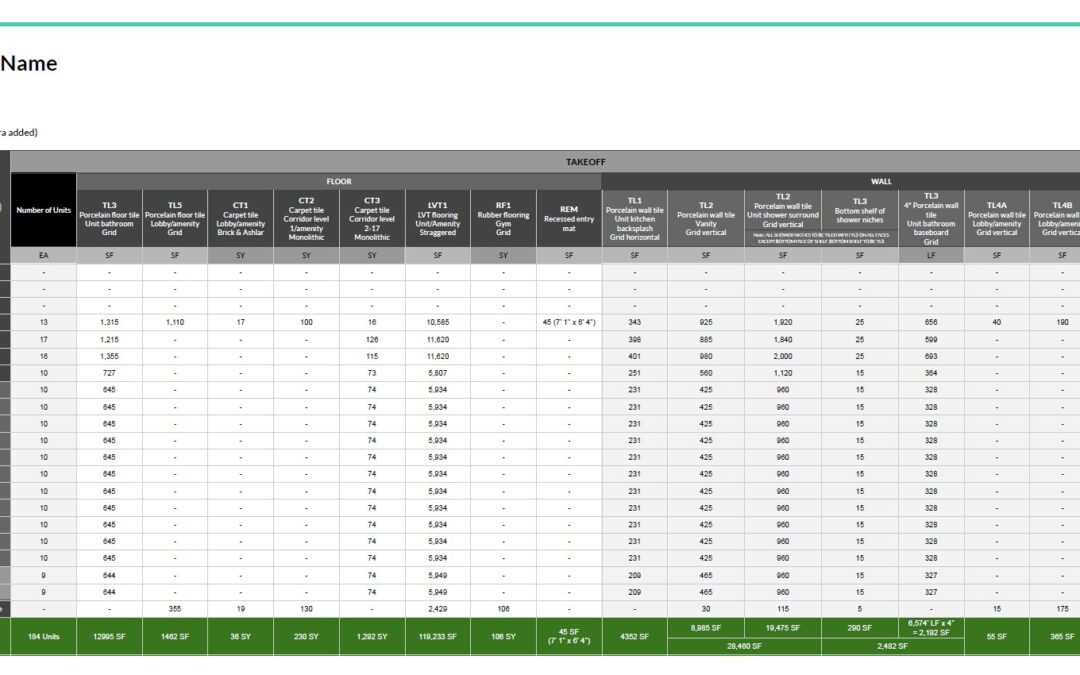
Task: Select the 119,233 SF LVT1 total cell
Action: 437,635
